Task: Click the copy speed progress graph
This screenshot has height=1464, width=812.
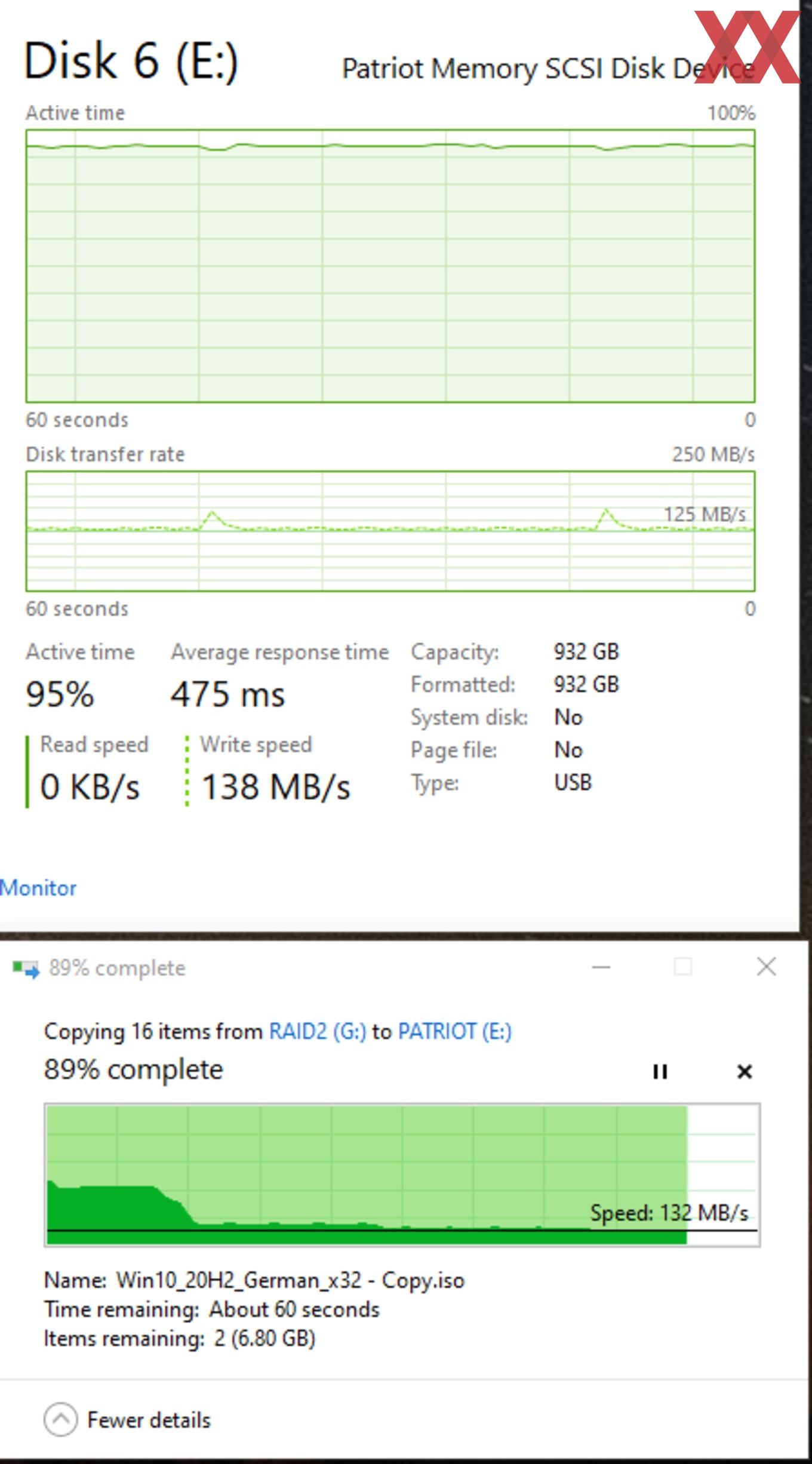Action: click(402, 1174)
